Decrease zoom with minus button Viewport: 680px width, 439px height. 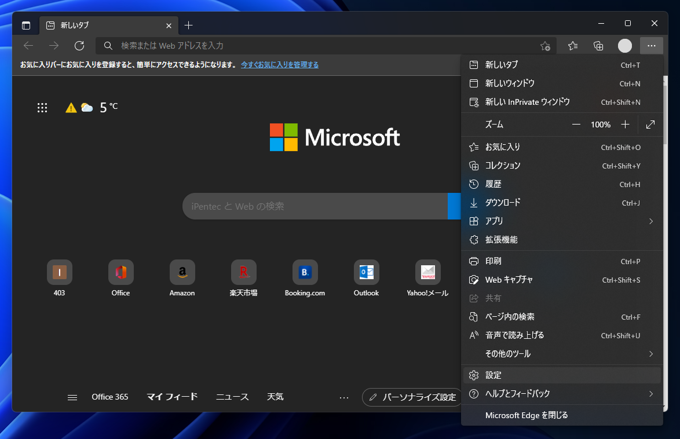[x=576, y=125]
